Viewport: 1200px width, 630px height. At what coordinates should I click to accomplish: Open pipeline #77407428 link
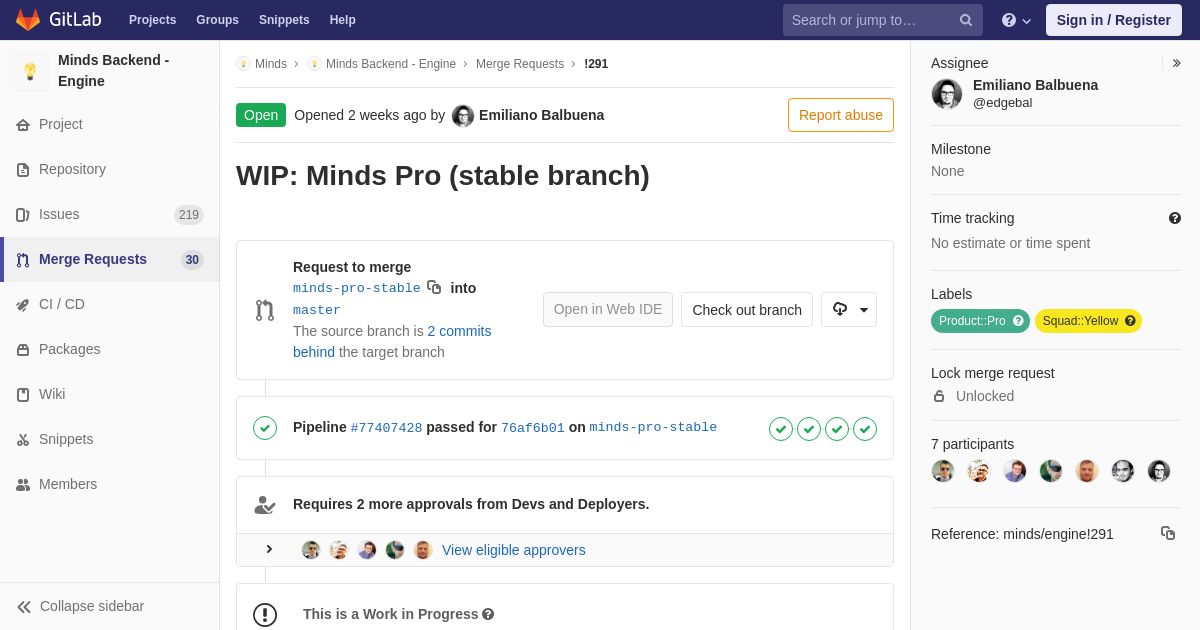click(386, 428)
